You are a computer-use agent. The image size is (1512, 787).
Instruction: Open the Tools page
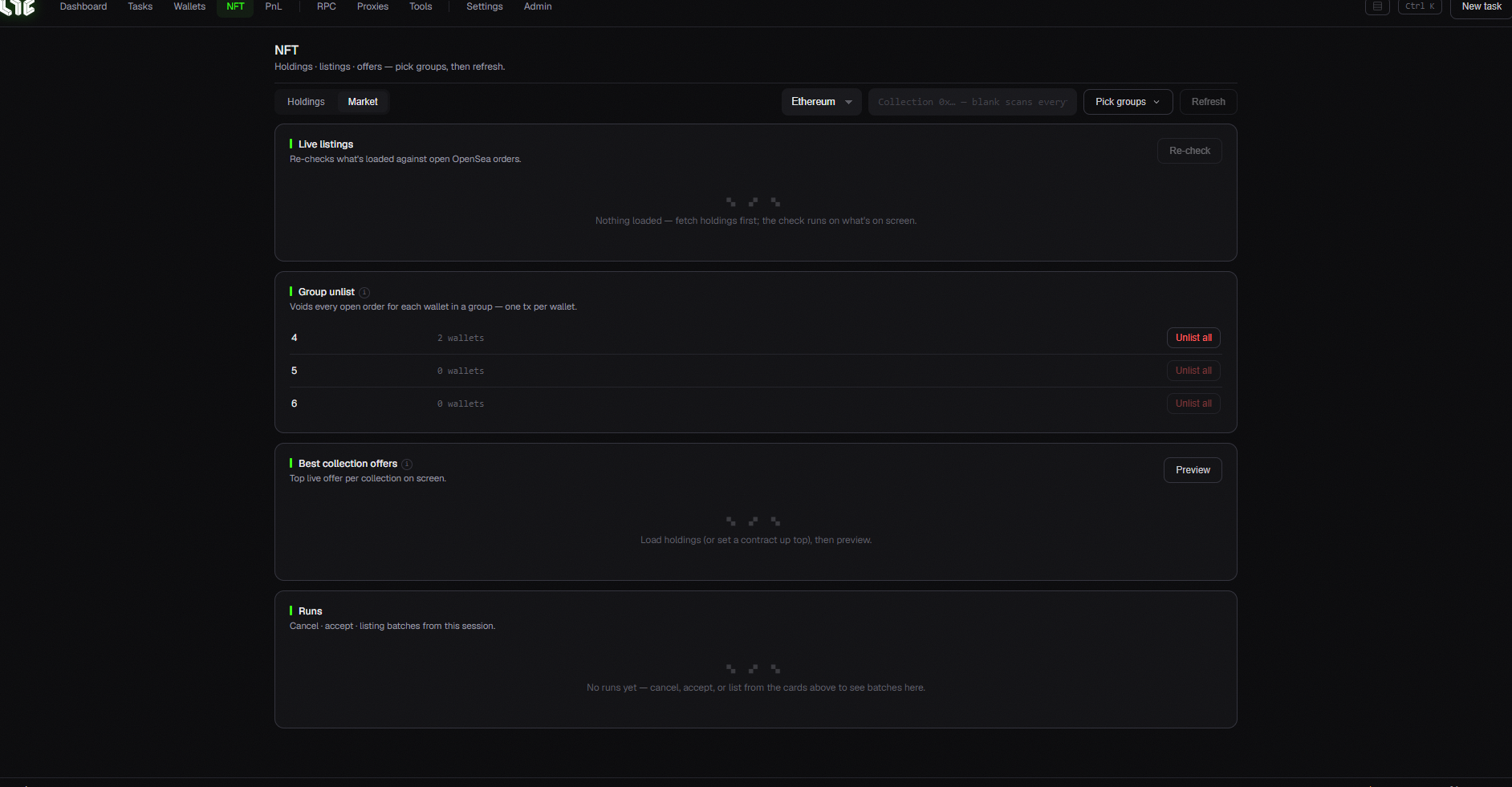[421, 6]
